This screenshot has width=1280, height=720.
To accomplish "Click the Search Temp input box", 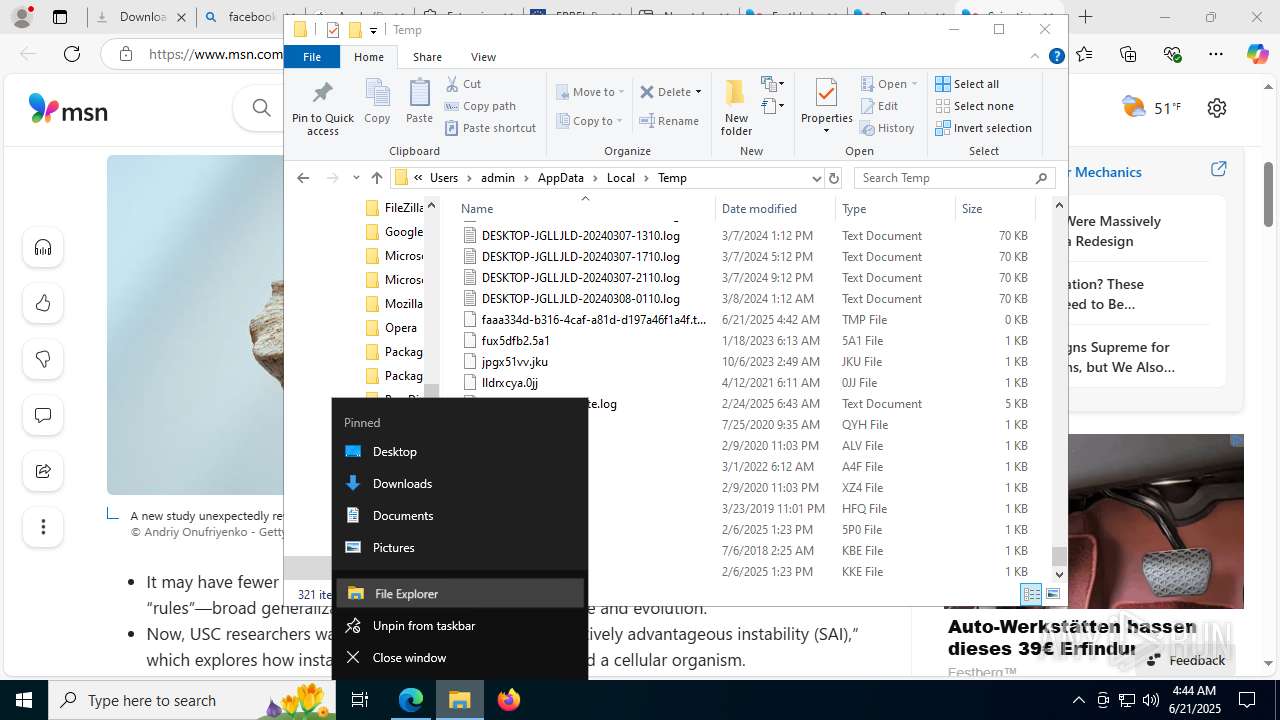I will [945, 178].
